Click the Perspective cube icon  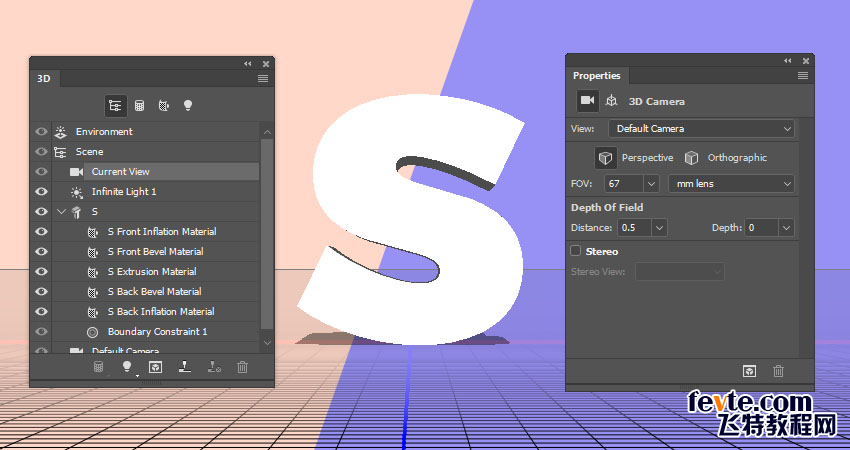[x=606, y=158]
